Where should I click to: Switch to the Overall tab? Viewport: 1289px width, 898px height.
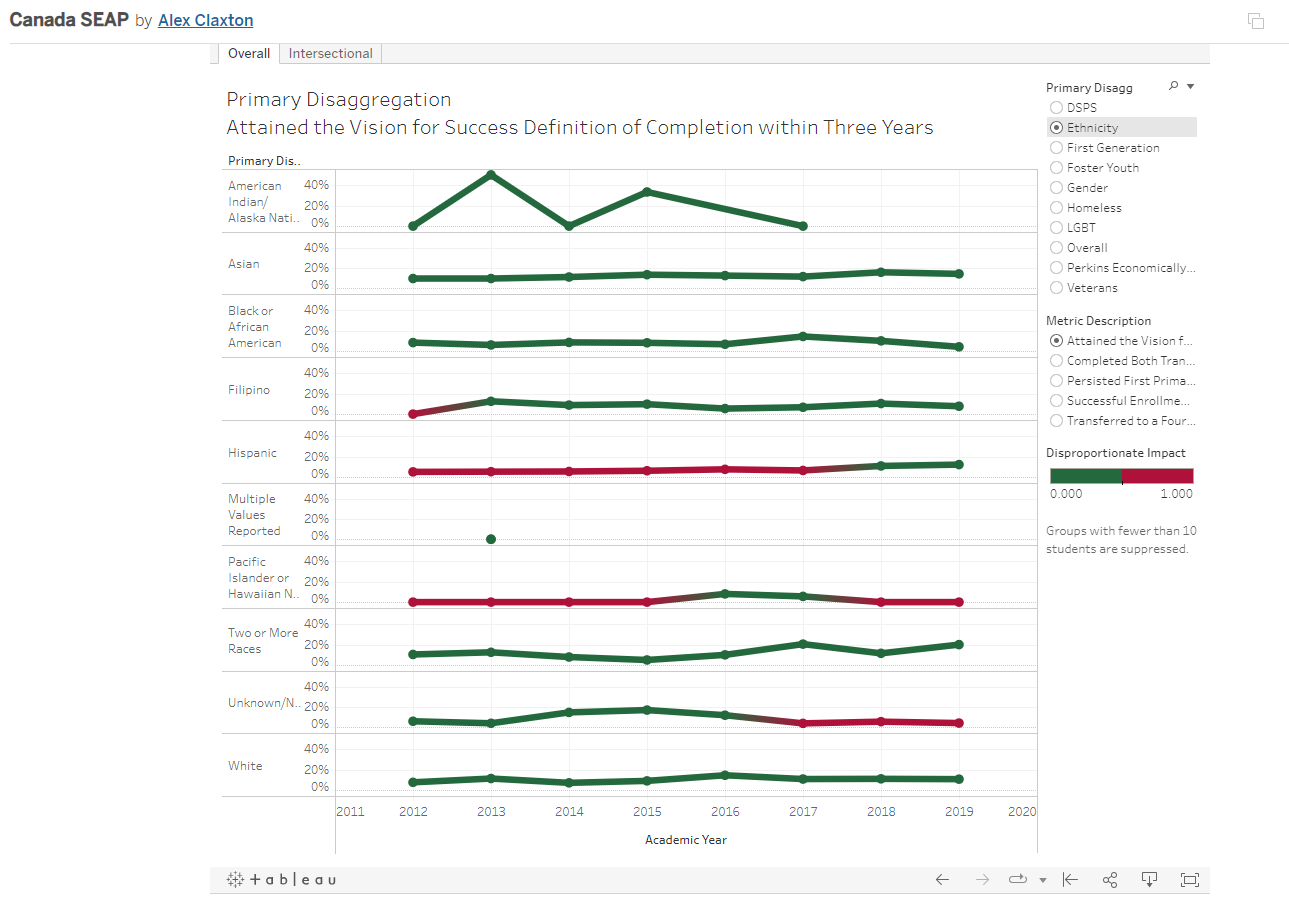click(x=249, y=53)
